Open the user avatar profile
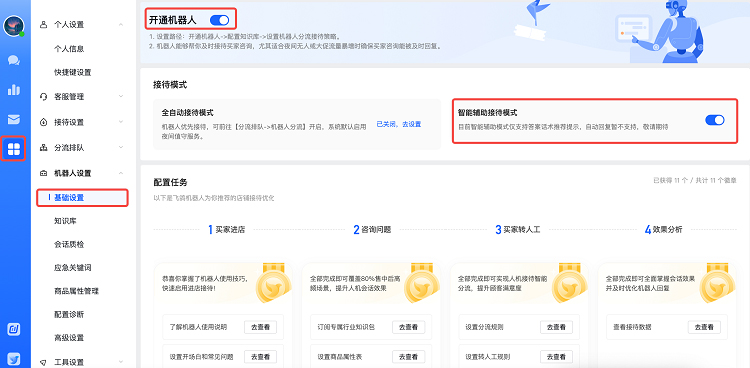This screenshot has height=368, width=750. (13, 26)
